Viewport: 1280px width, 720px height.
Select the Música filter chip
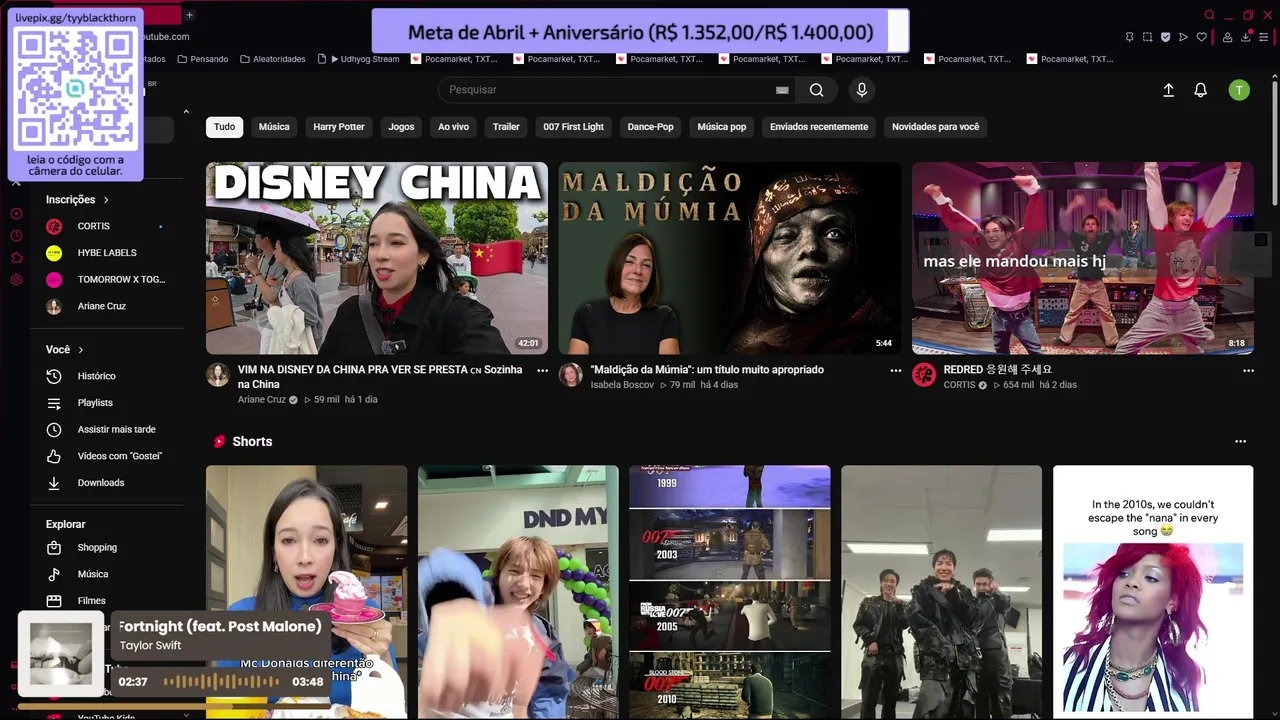[x=274, y=127]
